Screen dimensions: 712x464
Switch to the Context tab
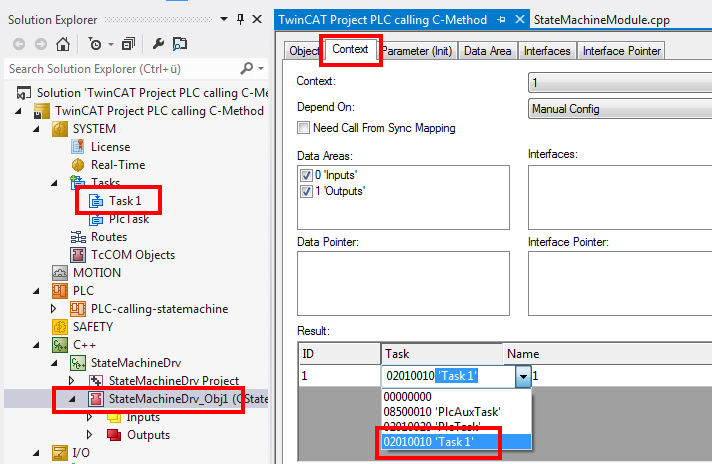(x=350, y=49)
